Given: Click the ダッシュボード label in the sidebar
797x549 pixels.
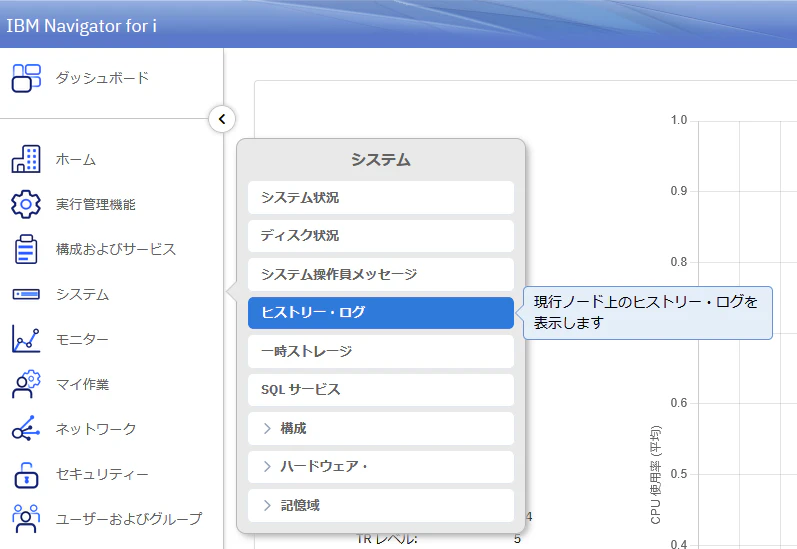Looking at the screenshot, I should click(102, 78).
